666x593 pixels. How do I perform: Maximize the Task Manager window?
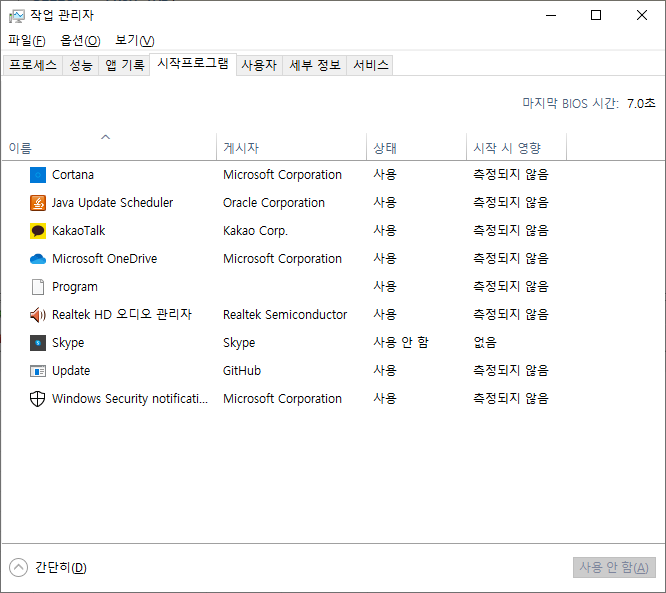pyautogui.click(x=596, y=16)
